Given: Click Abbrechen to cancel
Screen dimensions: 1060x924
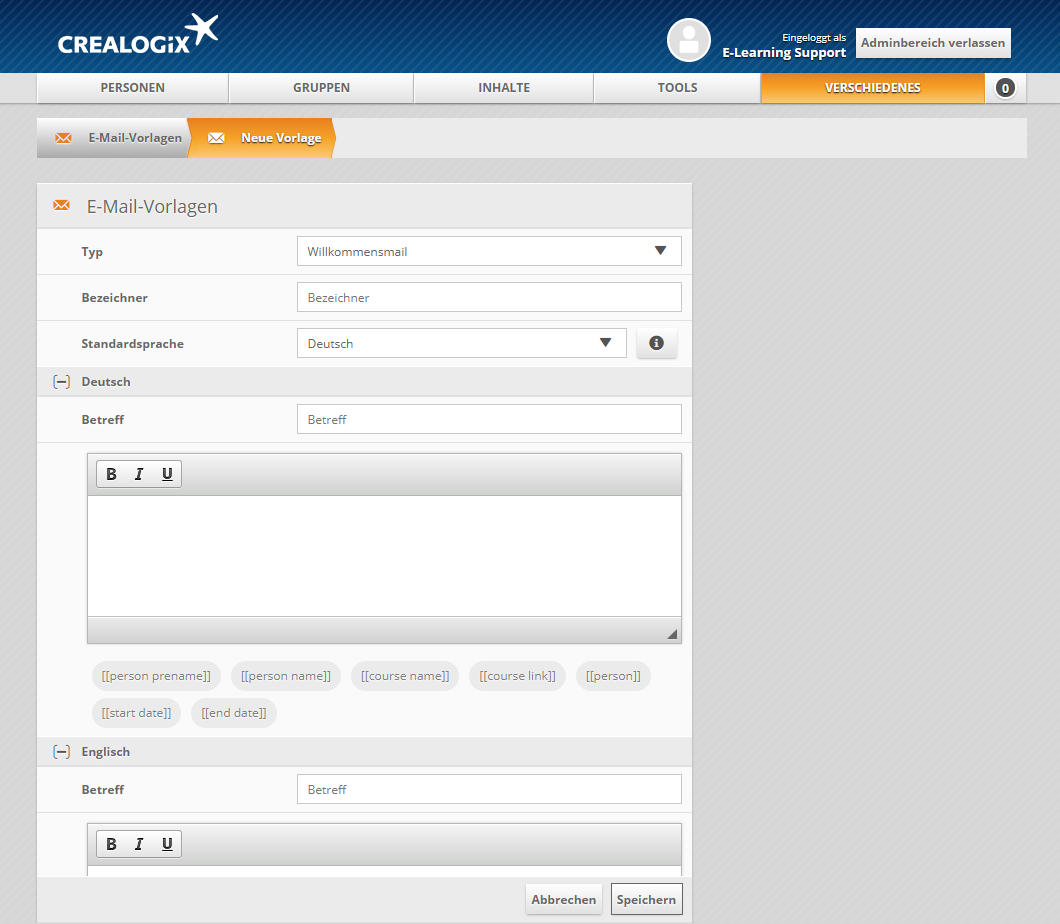Looking at the screenshot, I should pyautogui.click(x=563, y=899).
